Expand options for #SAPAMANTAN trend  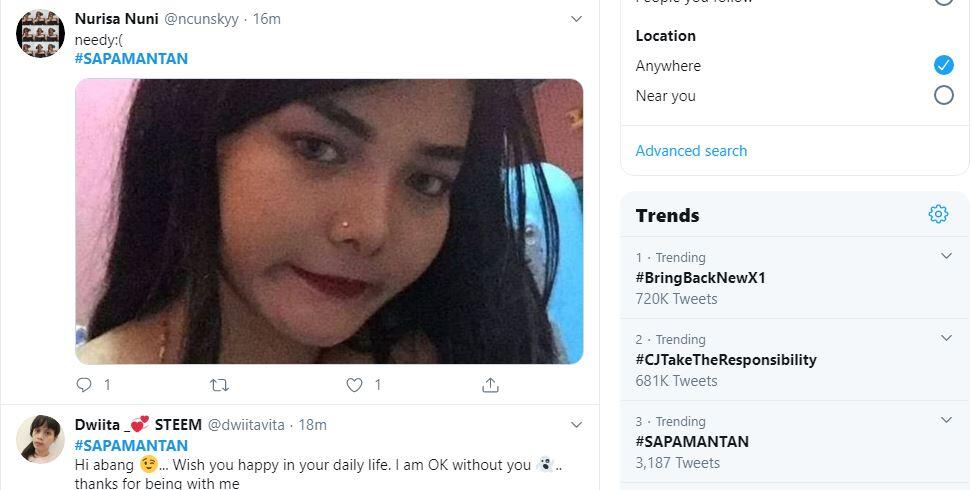[946, 421]
